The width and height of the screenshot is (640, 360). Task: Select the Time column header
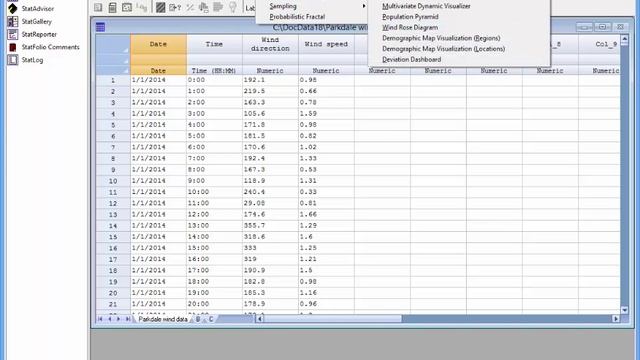[214, 44]
